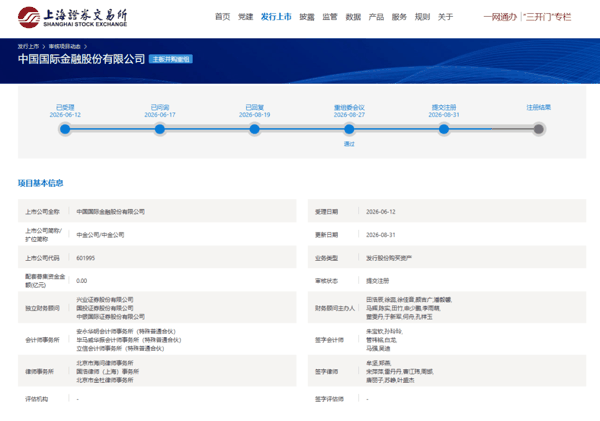Open the 关于 menu item
This screenshot has width=600, height=421.
(445, 17)
